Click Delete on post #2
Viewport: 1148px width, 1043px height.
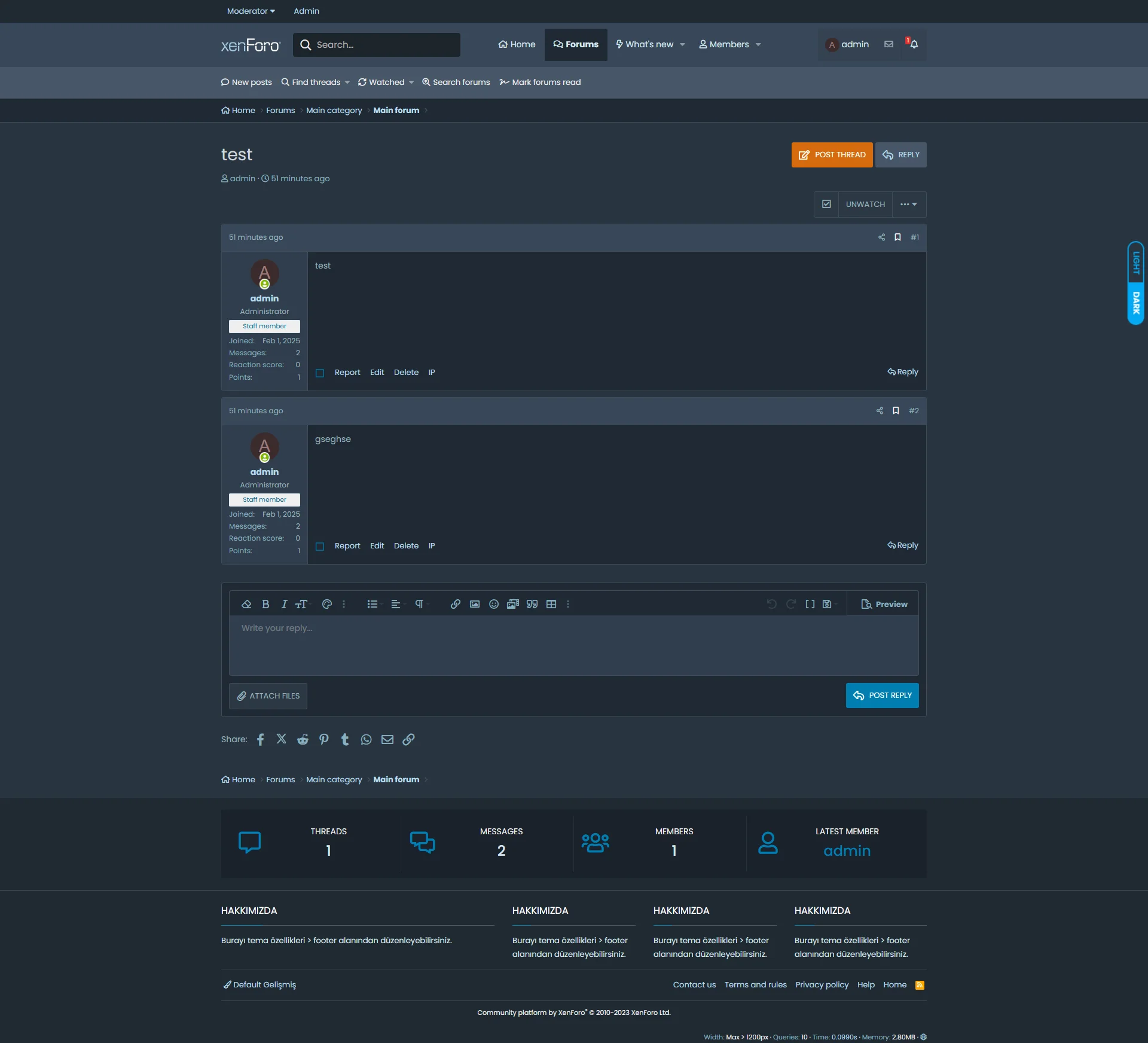(406, 546)
